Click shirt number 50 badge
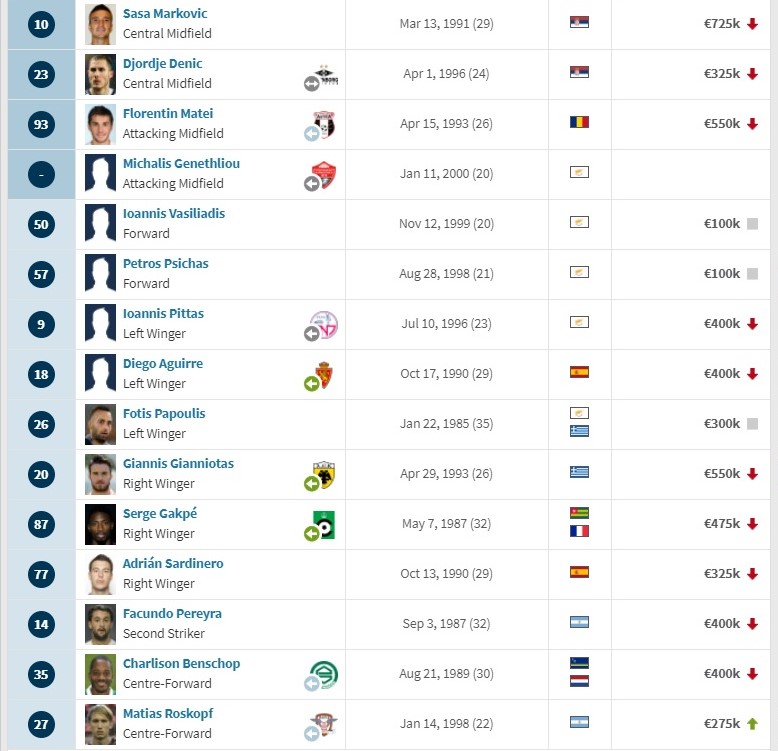 point(41,224)
